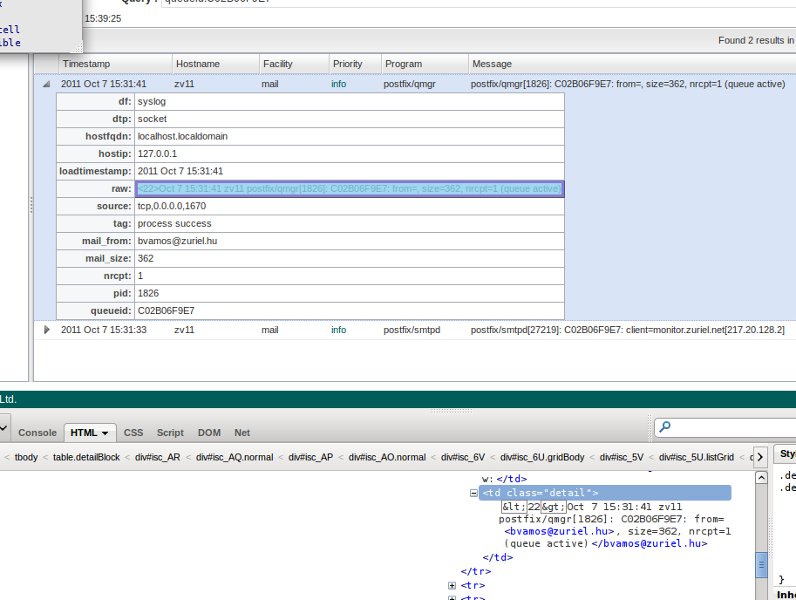The image size is (796, 600).
Task: Expand the first collapsed tr node
Action: [x=452, y=585]
